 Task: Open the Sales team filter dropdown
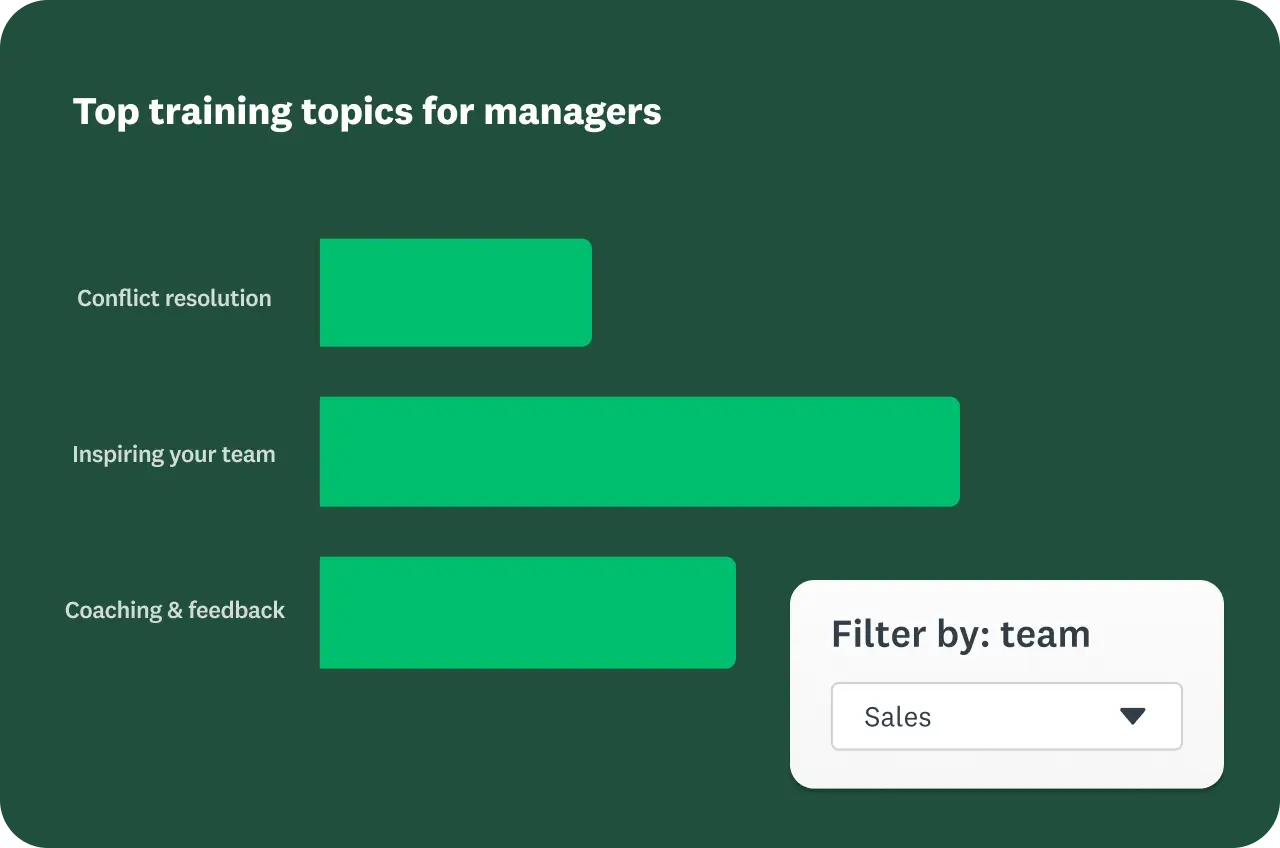pyautogui.click(x=1006, y=716)
